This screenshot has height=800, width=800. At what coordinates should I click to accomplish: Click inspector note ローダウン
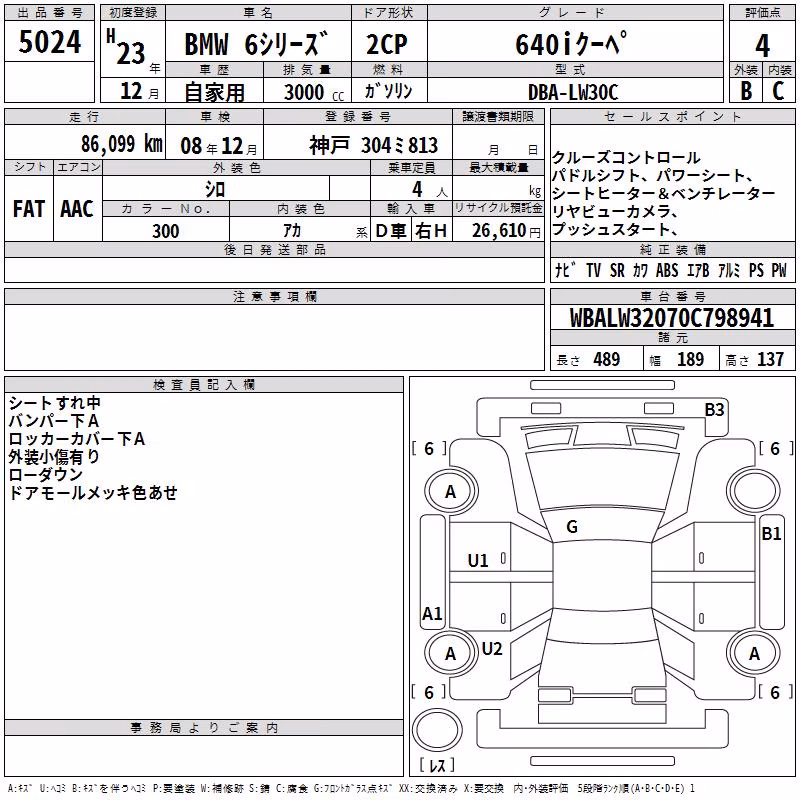pyautogui.click(x=45, y=474)
